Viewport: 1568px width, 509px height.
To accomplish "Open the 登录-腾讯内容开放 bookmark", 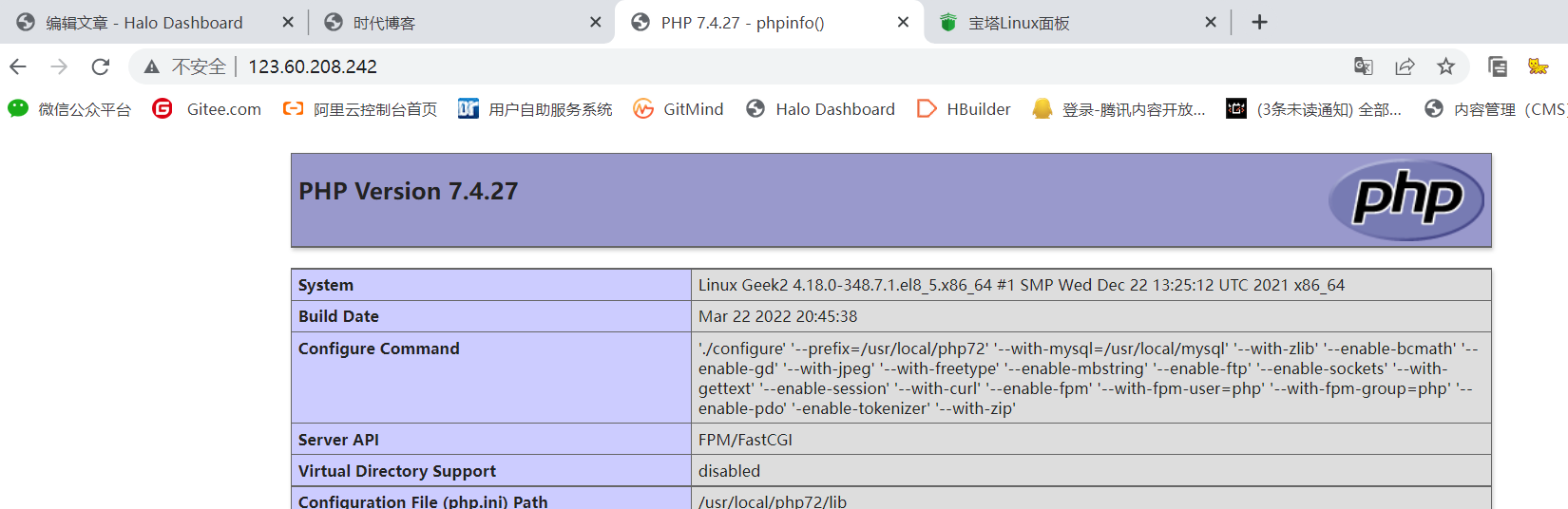I will click(1119, 109).
